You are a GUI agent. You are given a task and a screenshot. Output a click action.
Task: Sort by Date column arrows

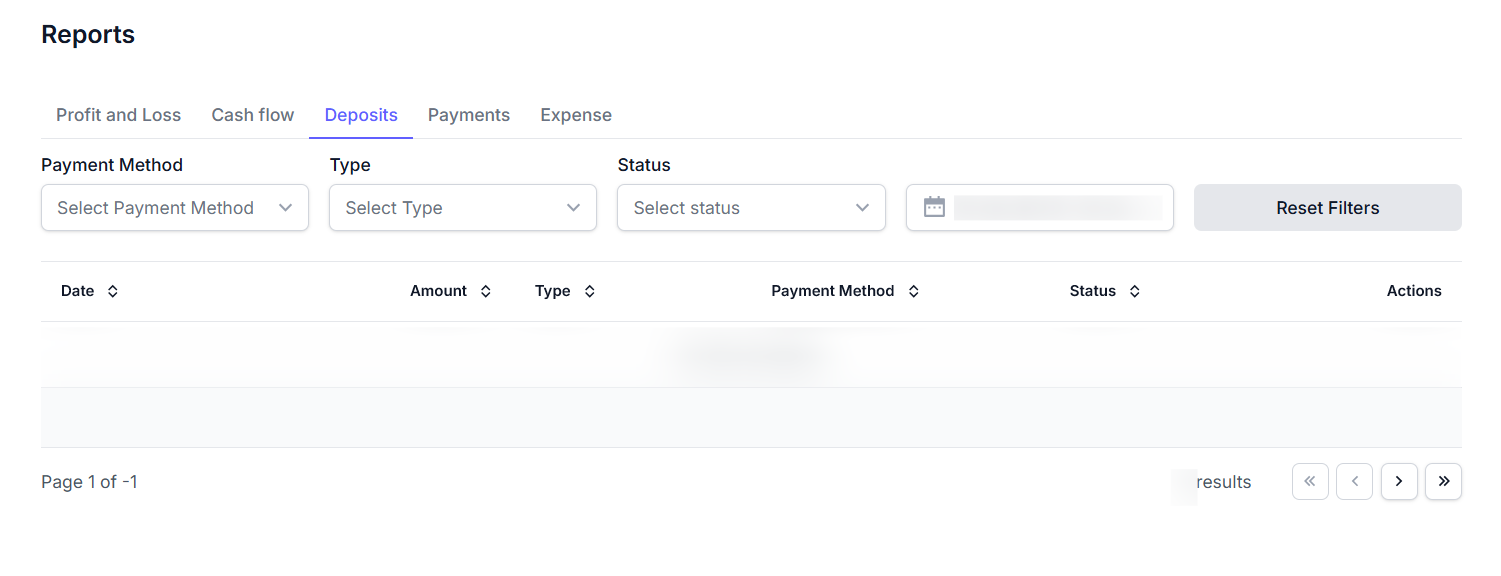click(x=113, y=291)
